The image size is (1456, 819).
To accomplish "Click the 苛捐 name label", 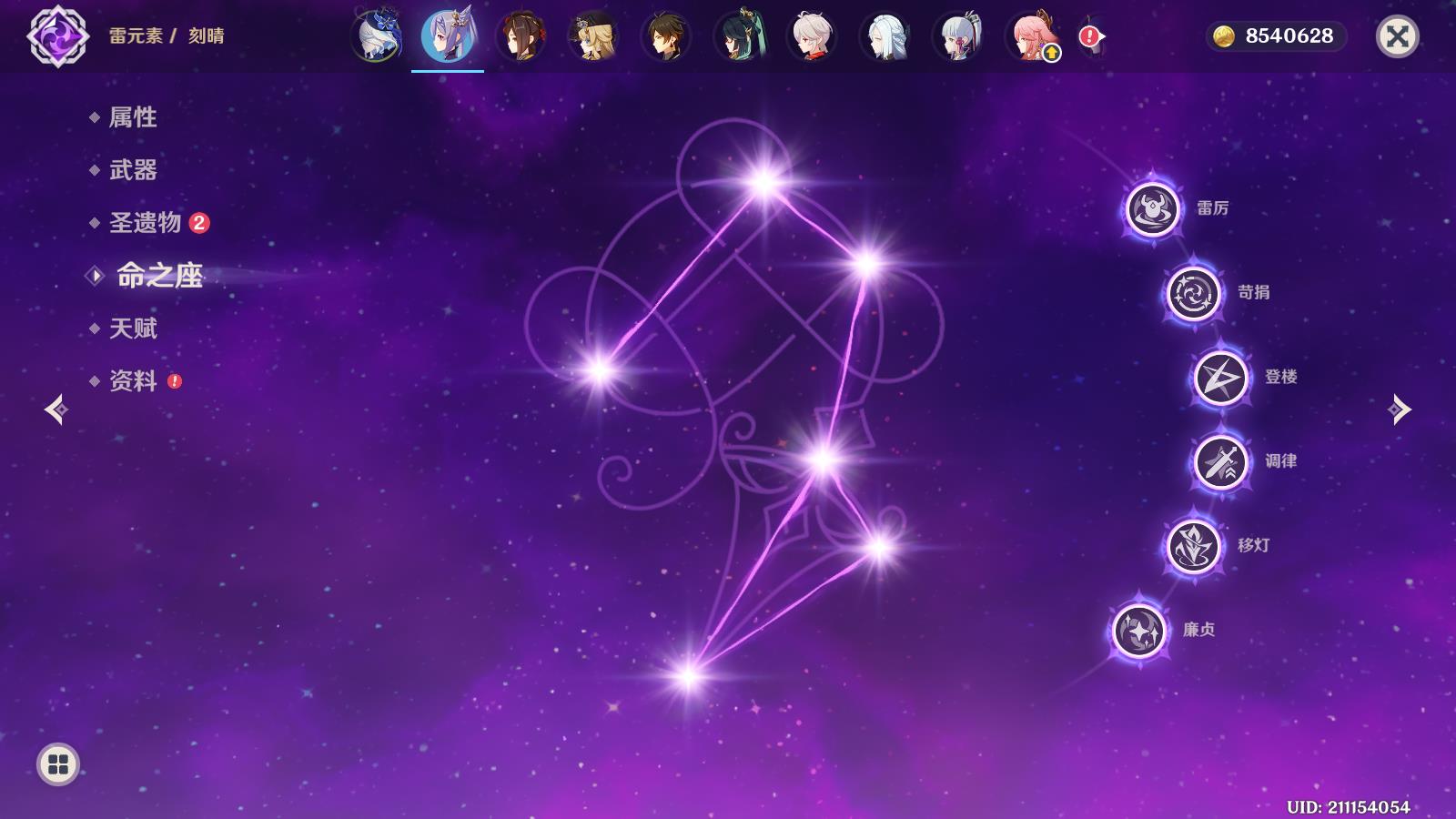I will 1253,292.
